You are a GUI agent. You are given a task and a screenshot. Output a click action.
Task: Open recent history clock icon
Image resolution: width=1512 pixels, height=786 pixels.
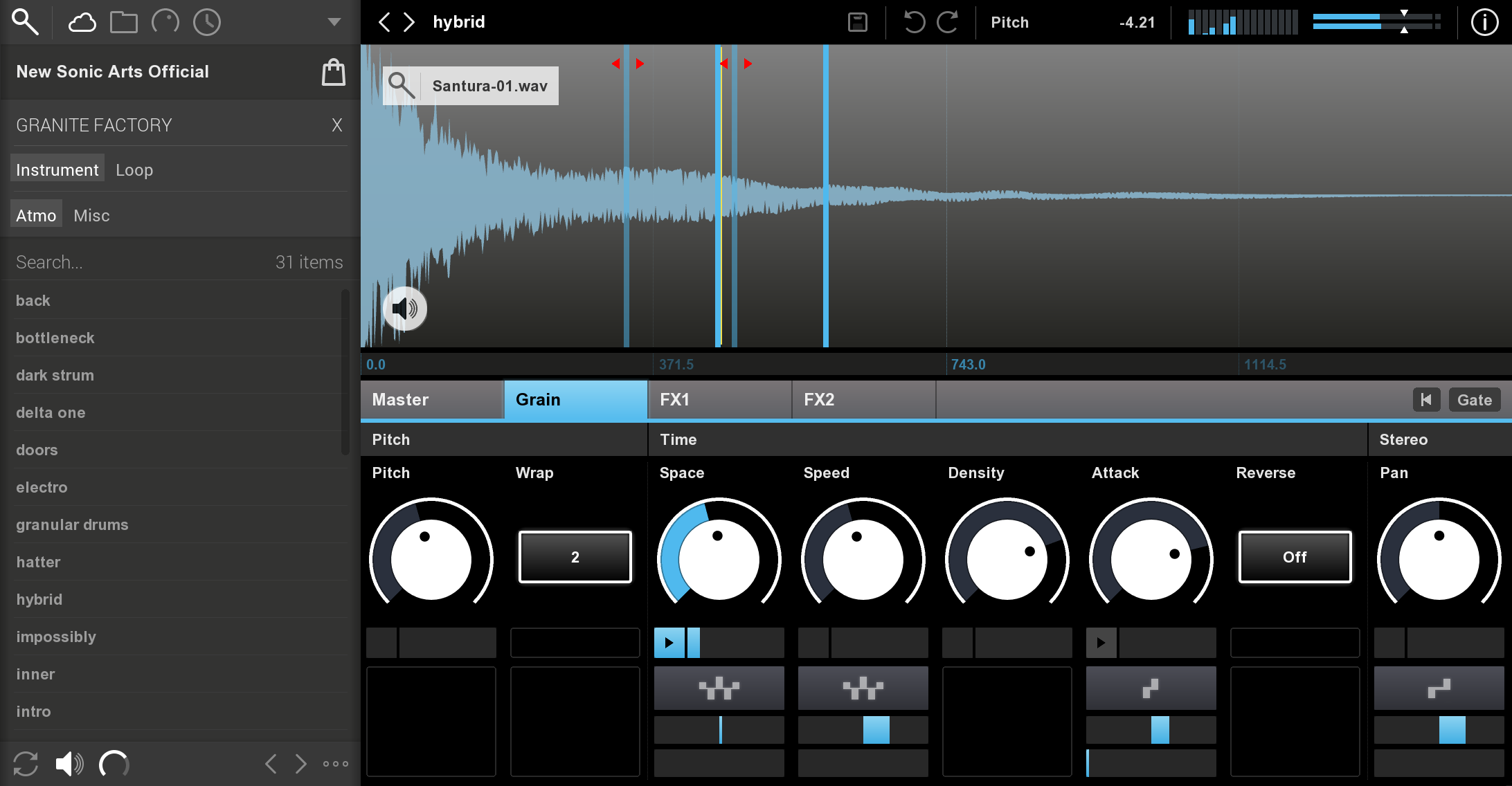(x=207, y=22)
